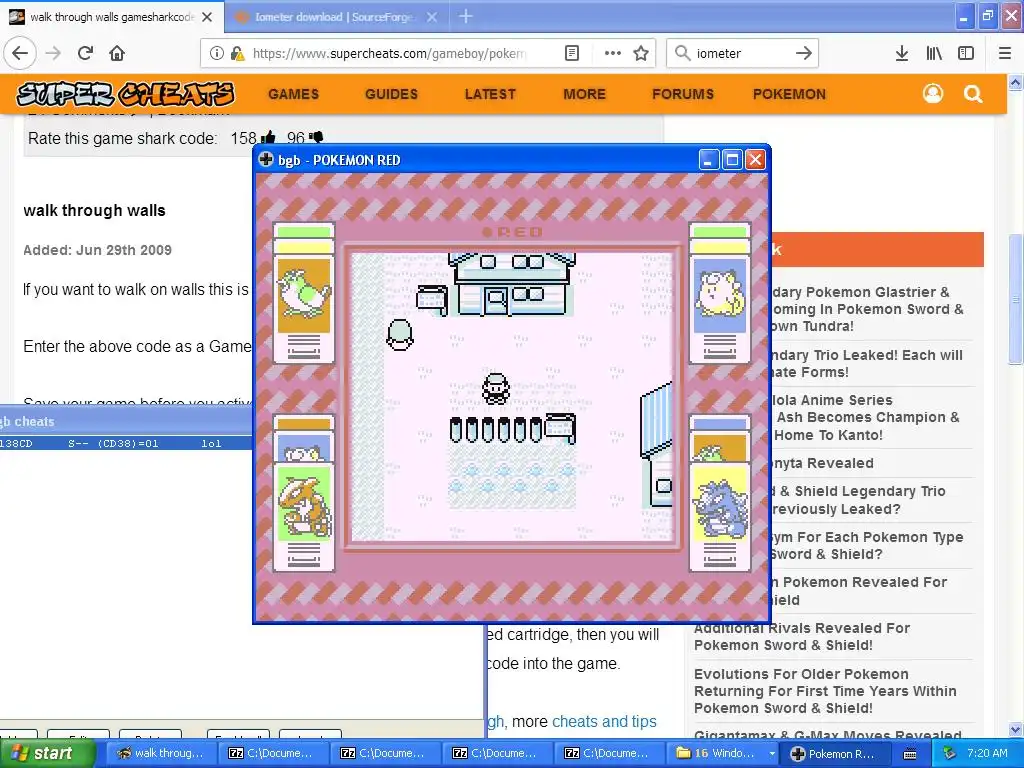
Task: Switch to Pokemon Red taskbar button
Action: [x=834, y=753]
